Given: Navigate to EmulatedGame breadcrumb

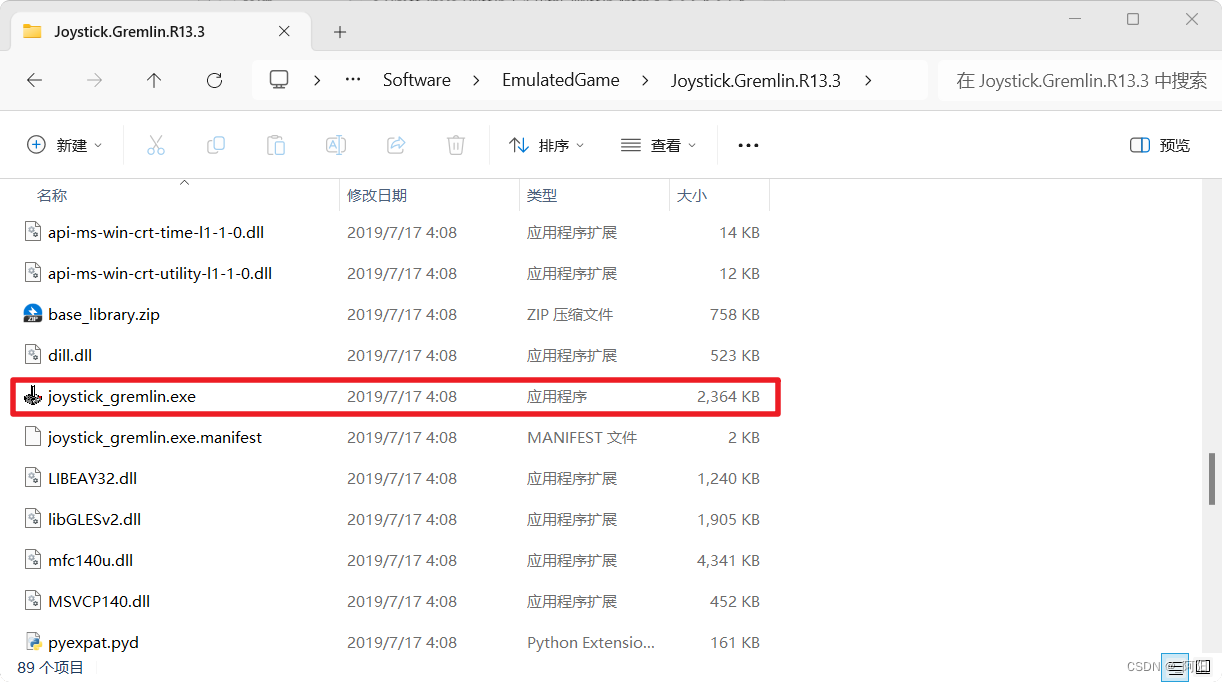Looking at the screenshot, I should [561, 80].
